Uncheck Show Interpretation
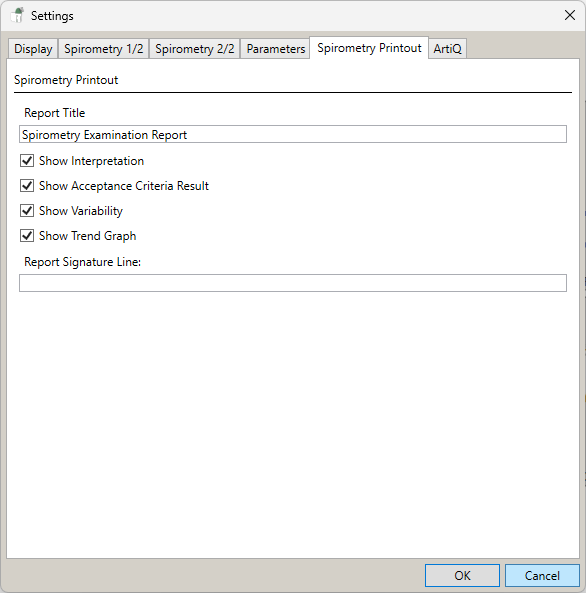 click(27, 161)
